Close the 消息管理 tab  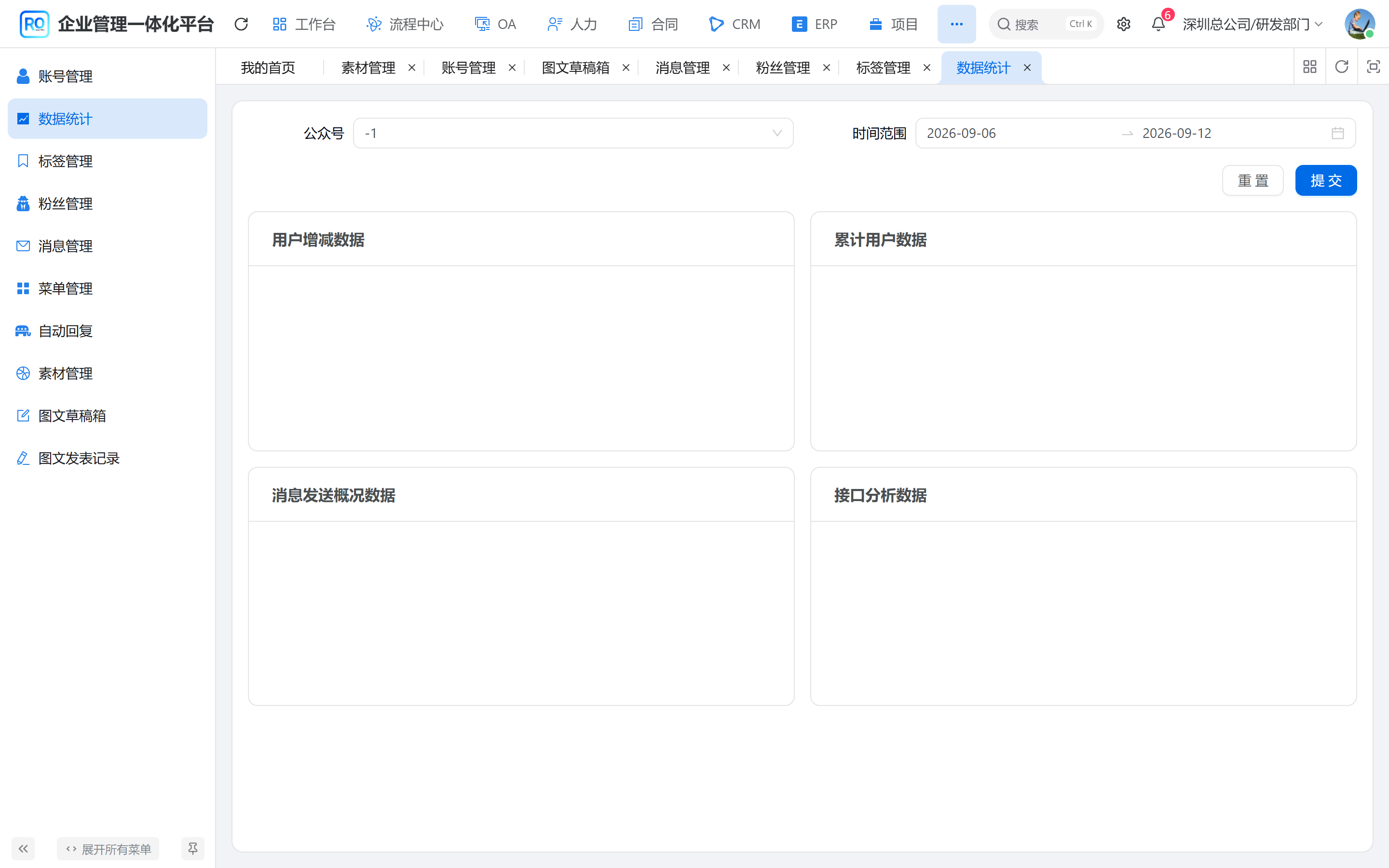[726, 68]
